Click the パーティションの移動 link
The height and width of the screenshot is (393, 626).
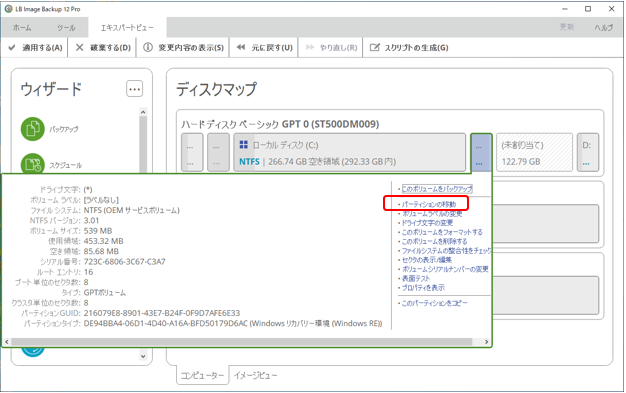[428, 204]
